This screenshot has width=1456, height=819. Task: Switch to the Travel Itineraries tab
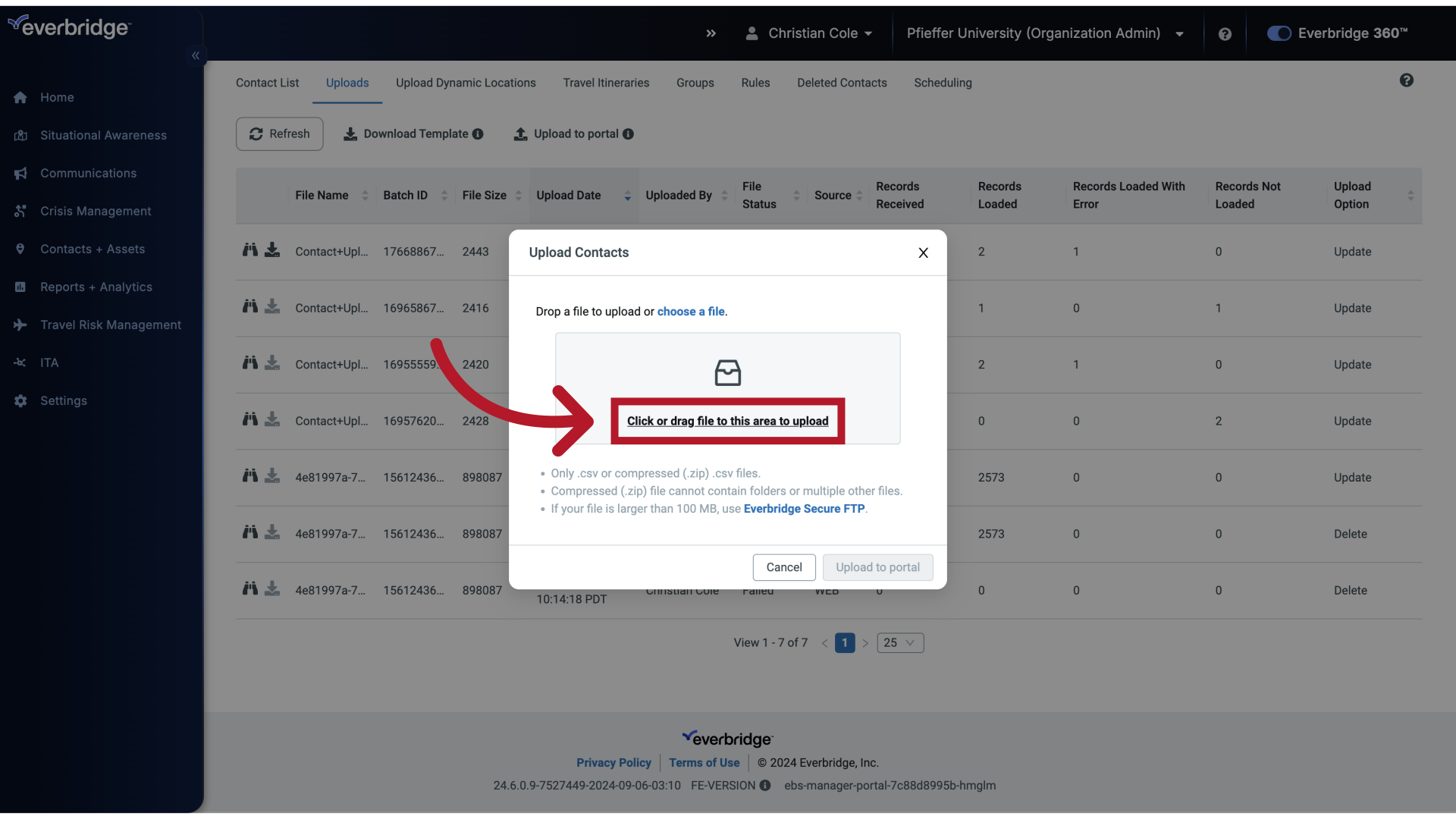pyautogui.click(x=606, y=83)
